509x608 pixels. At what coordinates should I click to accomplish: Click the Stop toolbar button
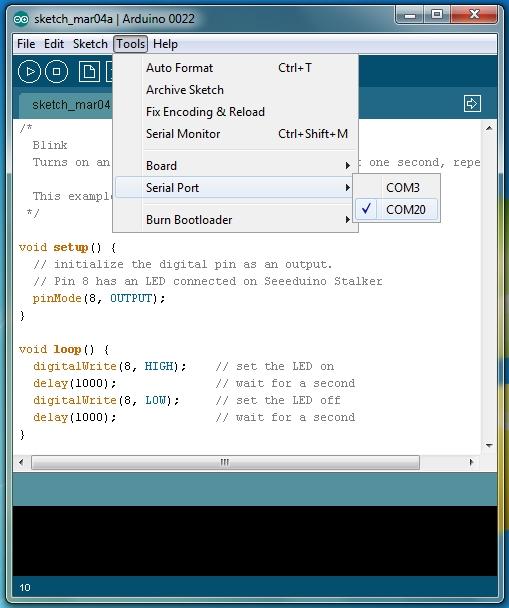click(x=57, y=72)
